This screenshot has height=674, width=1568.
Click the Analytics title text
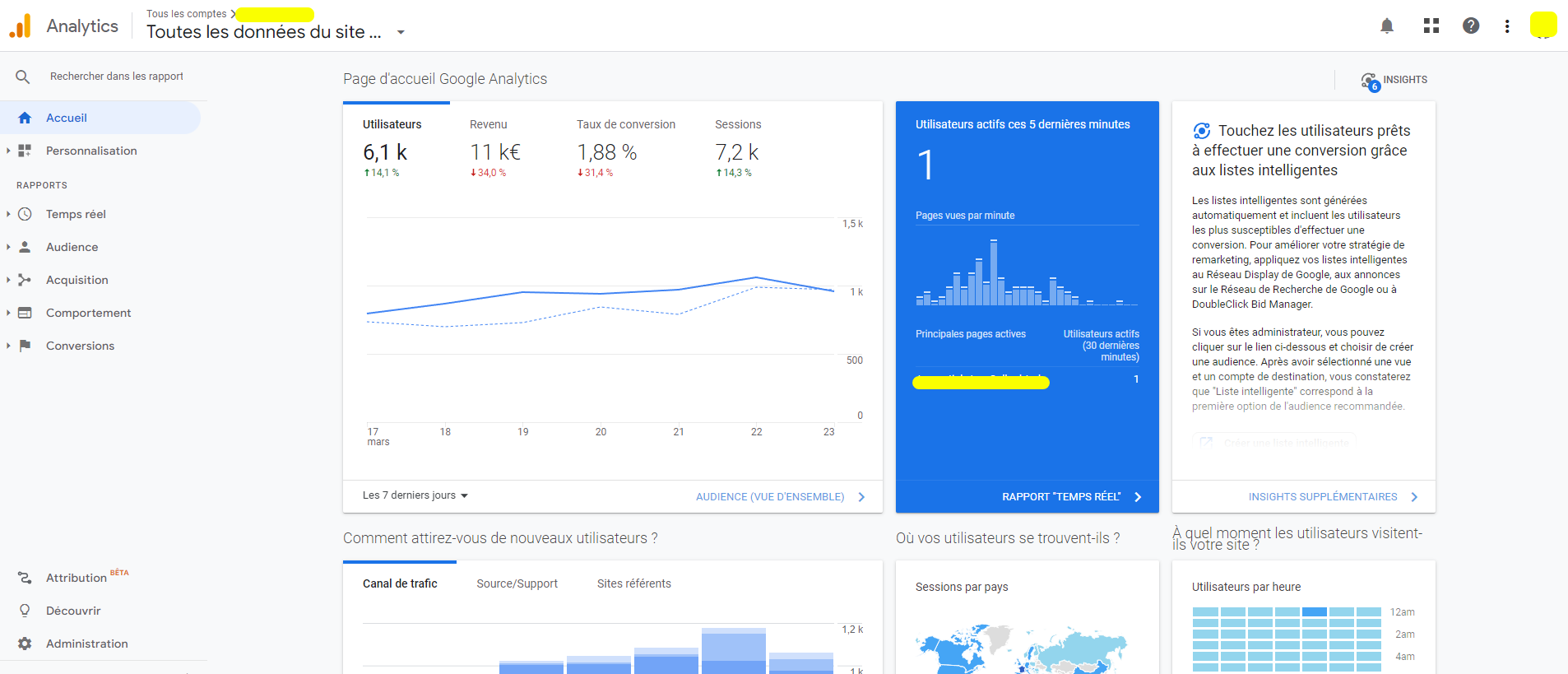coord(82,26)
